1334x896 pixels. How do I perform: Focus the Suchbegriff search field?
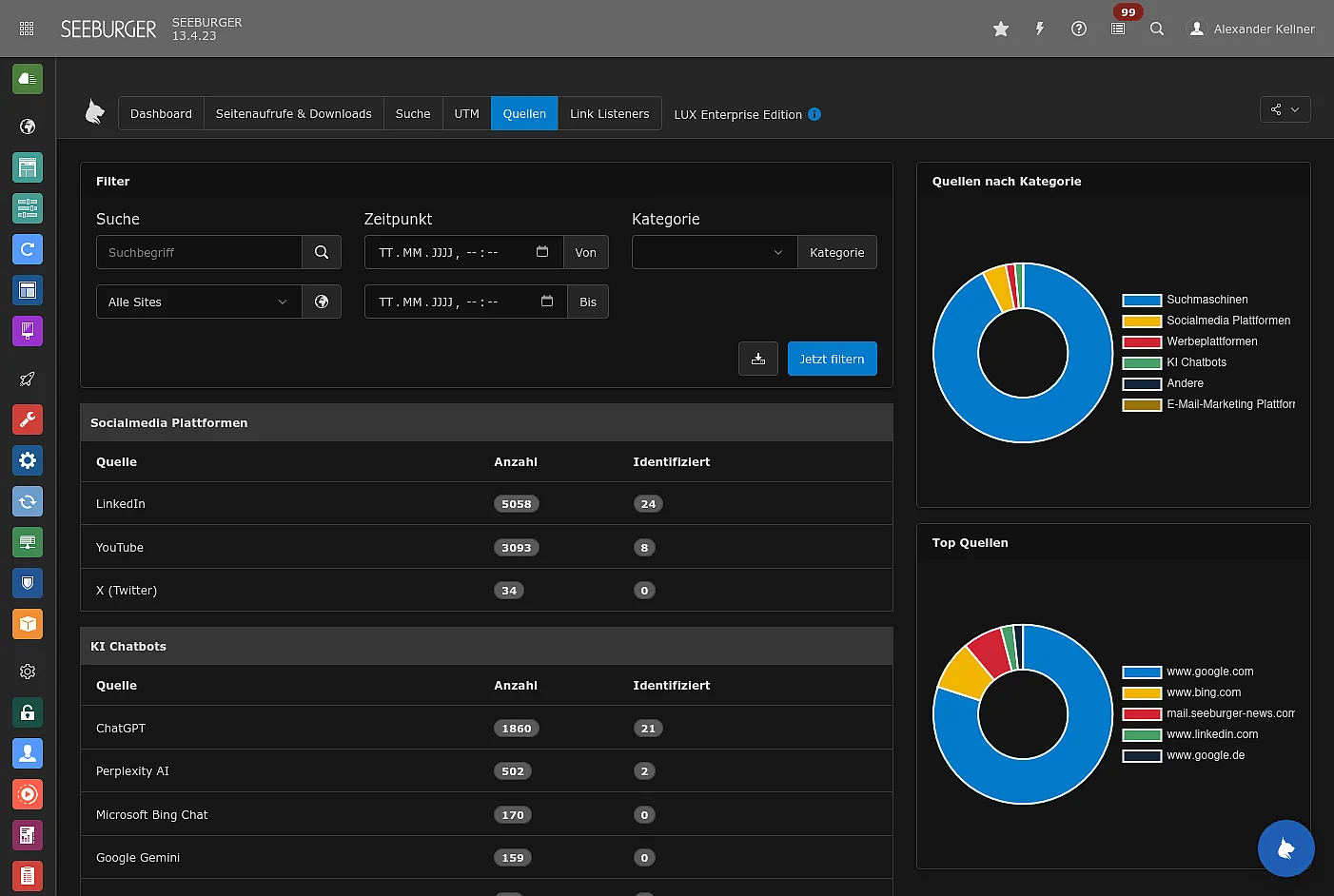click(x=199, y=252)
